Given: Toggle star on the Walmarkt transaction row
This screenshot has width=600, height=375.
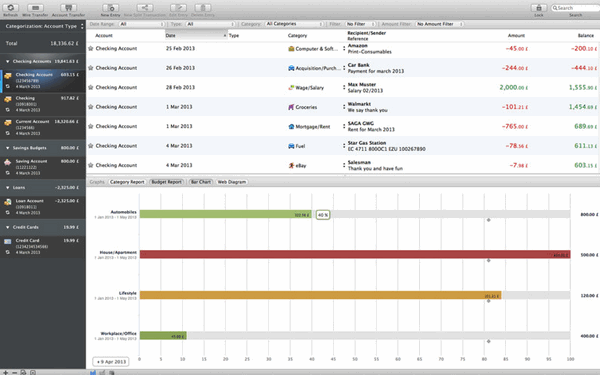Looking at the screenshot, I should [x=91, y=107].
